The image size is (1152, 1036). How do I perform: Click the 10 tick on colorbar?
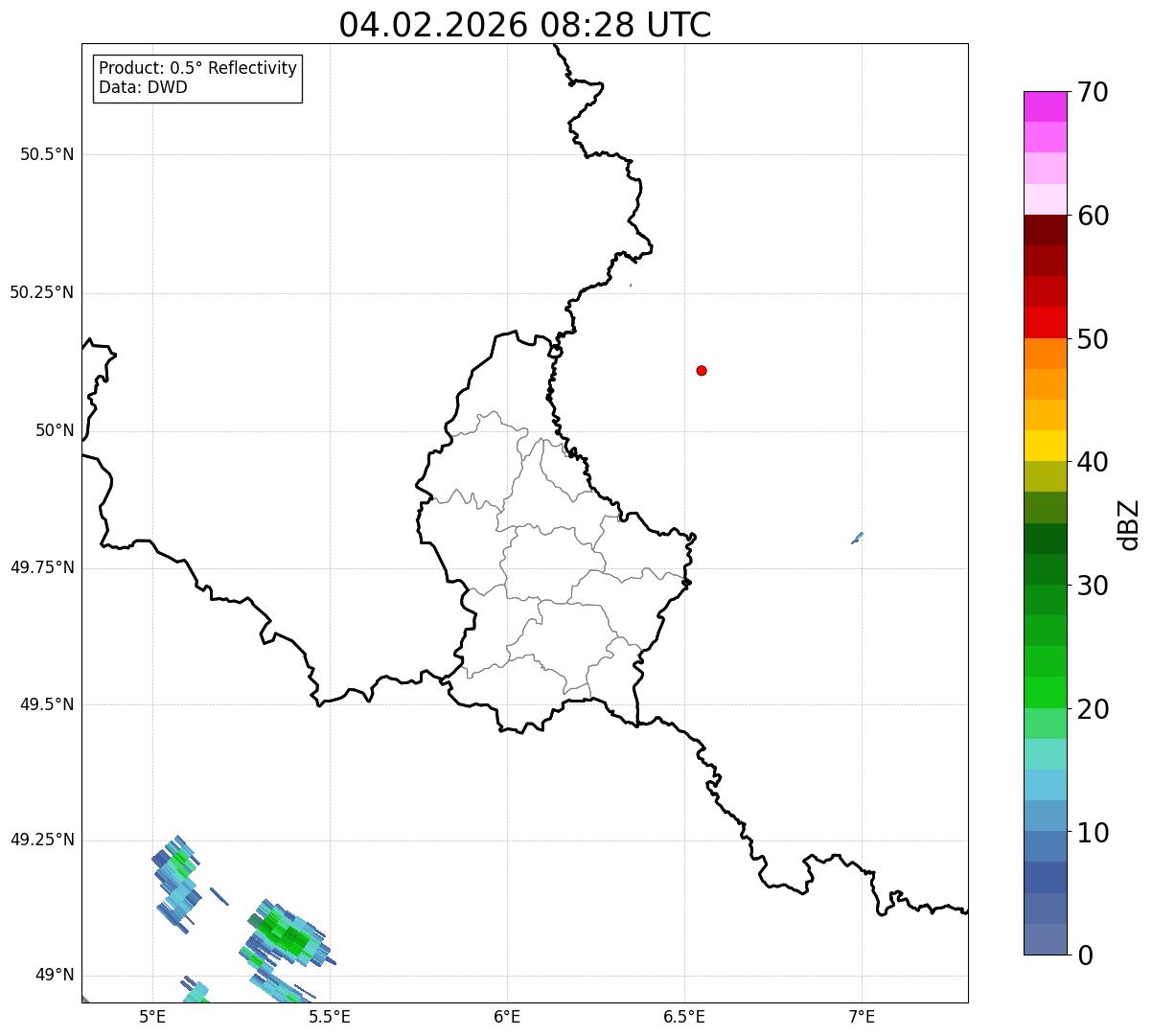coord(1093,833)
